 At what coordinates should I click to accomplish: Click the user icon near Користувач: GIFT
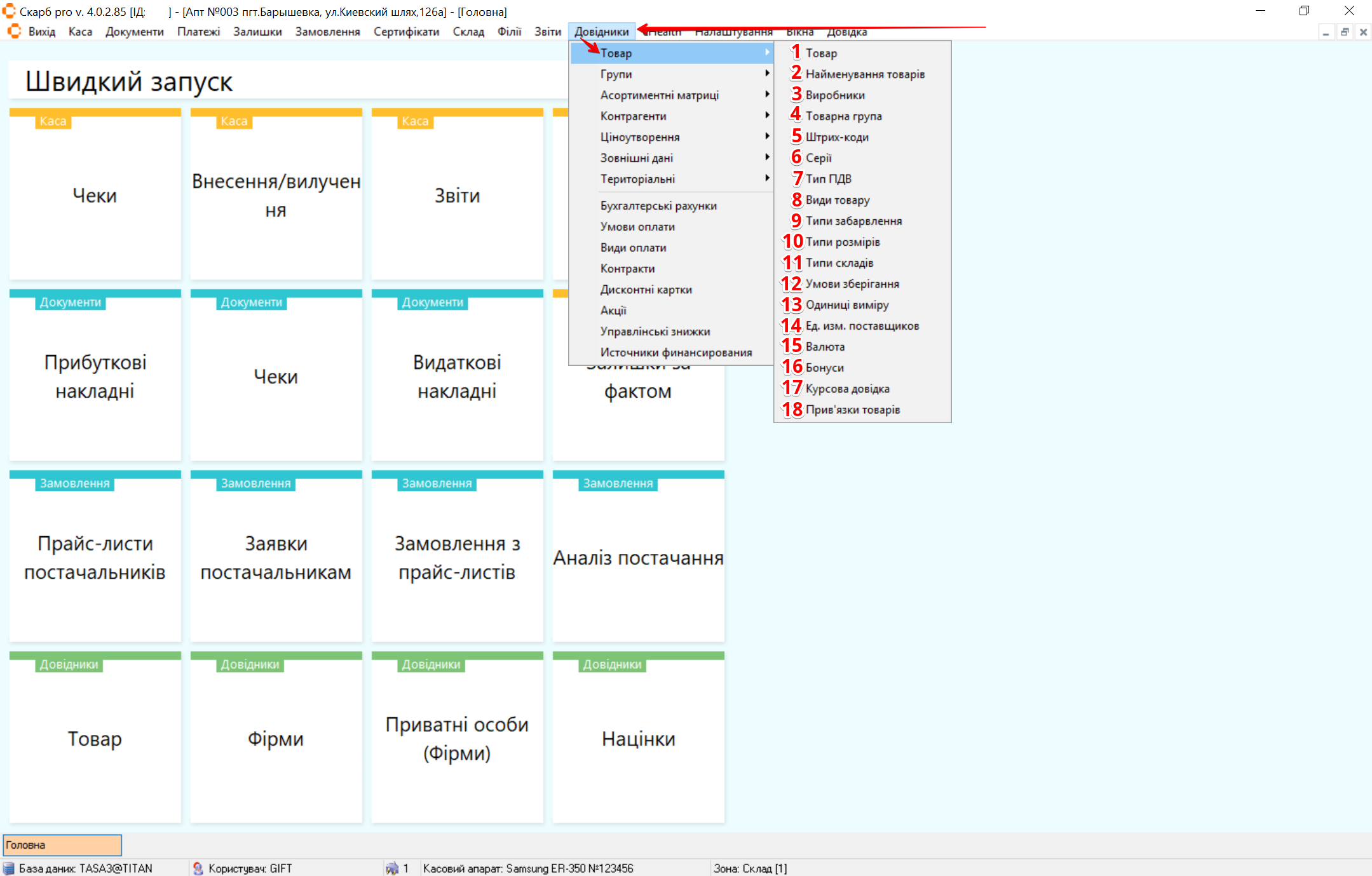pyautogui.click(x=198, y=868)
